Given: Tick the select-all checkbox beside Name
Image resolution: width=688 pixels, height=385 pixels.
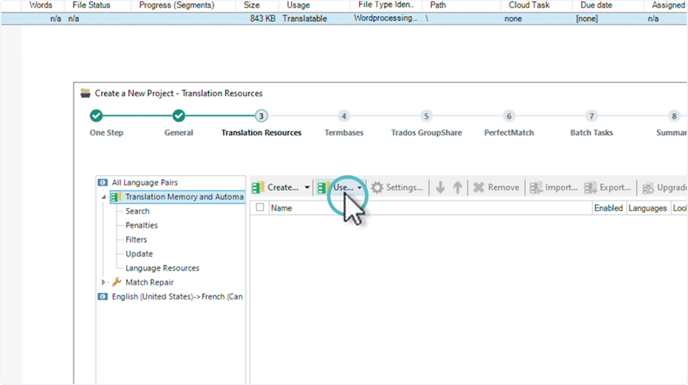Looking at the screenshot, I should click(x=260, y=207).
